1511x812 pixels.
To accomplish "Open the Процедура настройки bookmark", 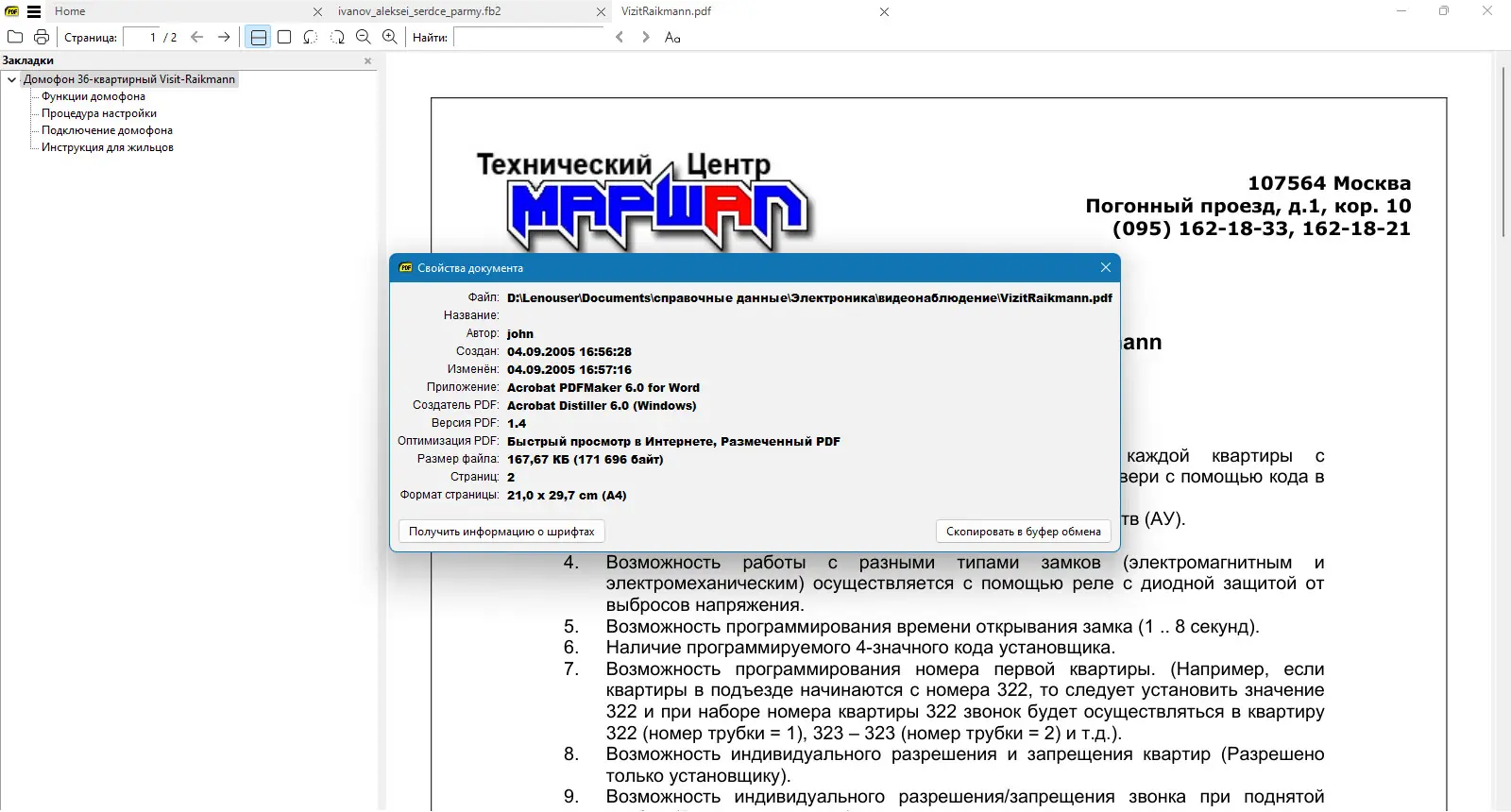I will 99,113.
